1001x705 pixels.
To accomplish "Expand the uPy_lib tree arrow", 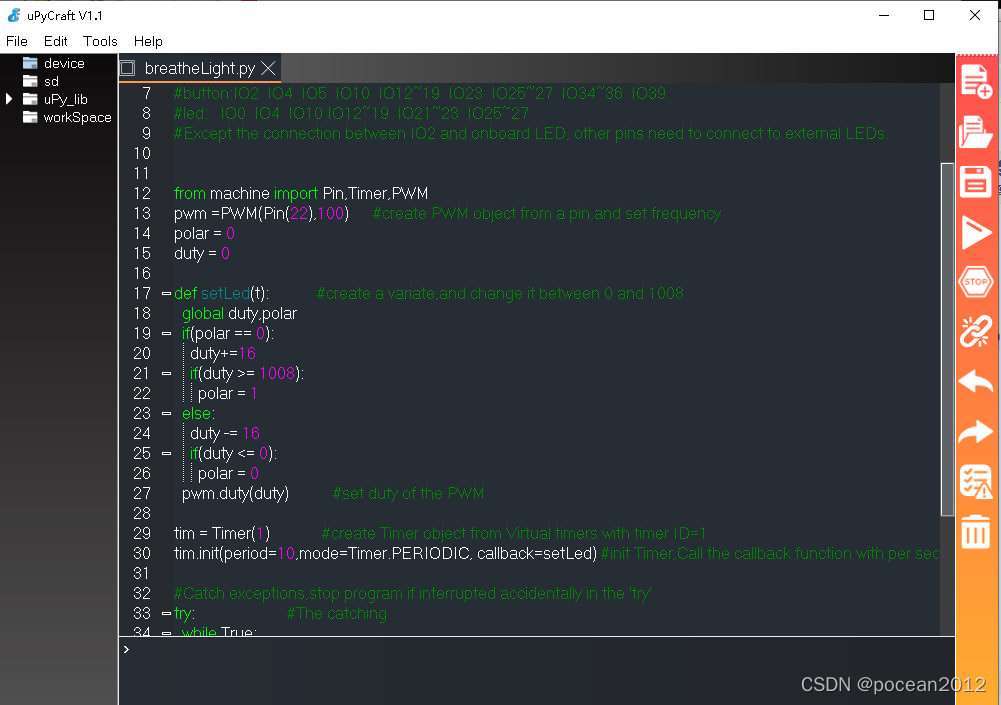I will pyautogui.click(x=9, y=99).
